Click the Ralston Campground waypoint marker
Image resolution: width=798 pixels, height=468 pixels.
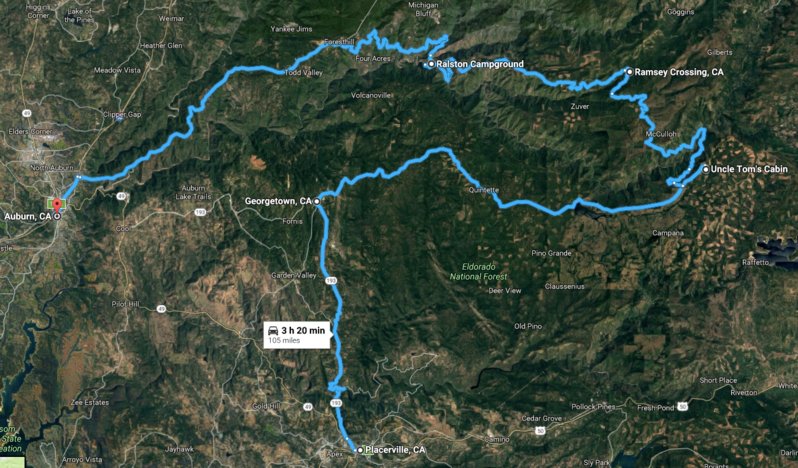431,64
